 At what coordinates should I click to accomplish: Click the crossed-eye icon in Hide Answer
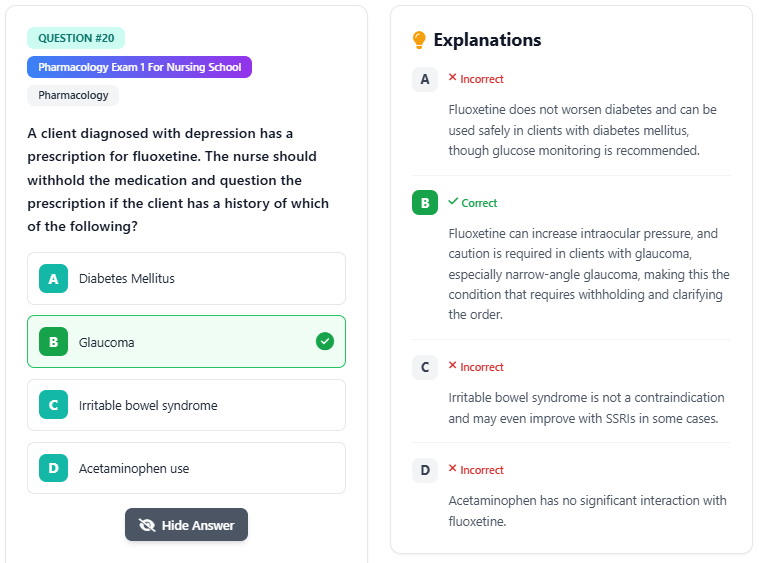coord(148,525)
